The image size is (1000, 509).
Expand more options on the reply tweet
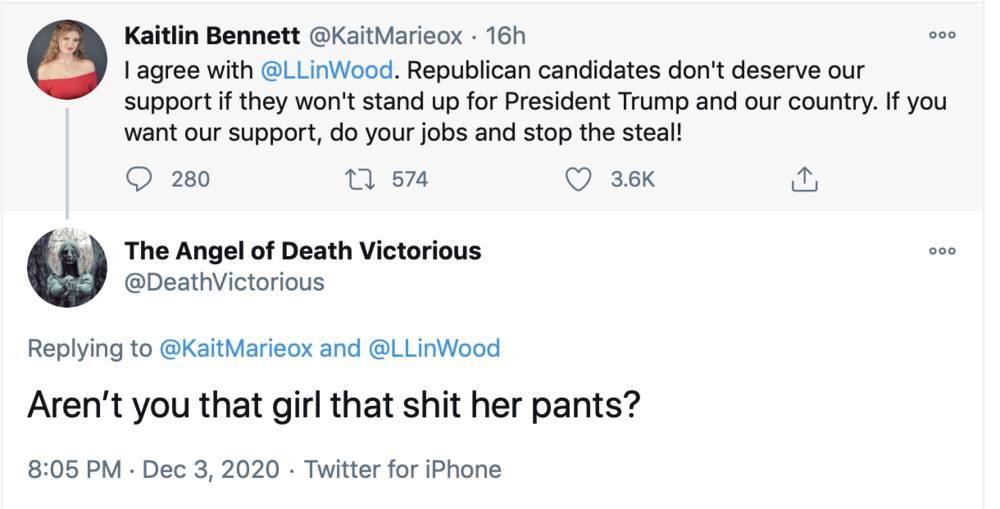click(x=942, y=251)
